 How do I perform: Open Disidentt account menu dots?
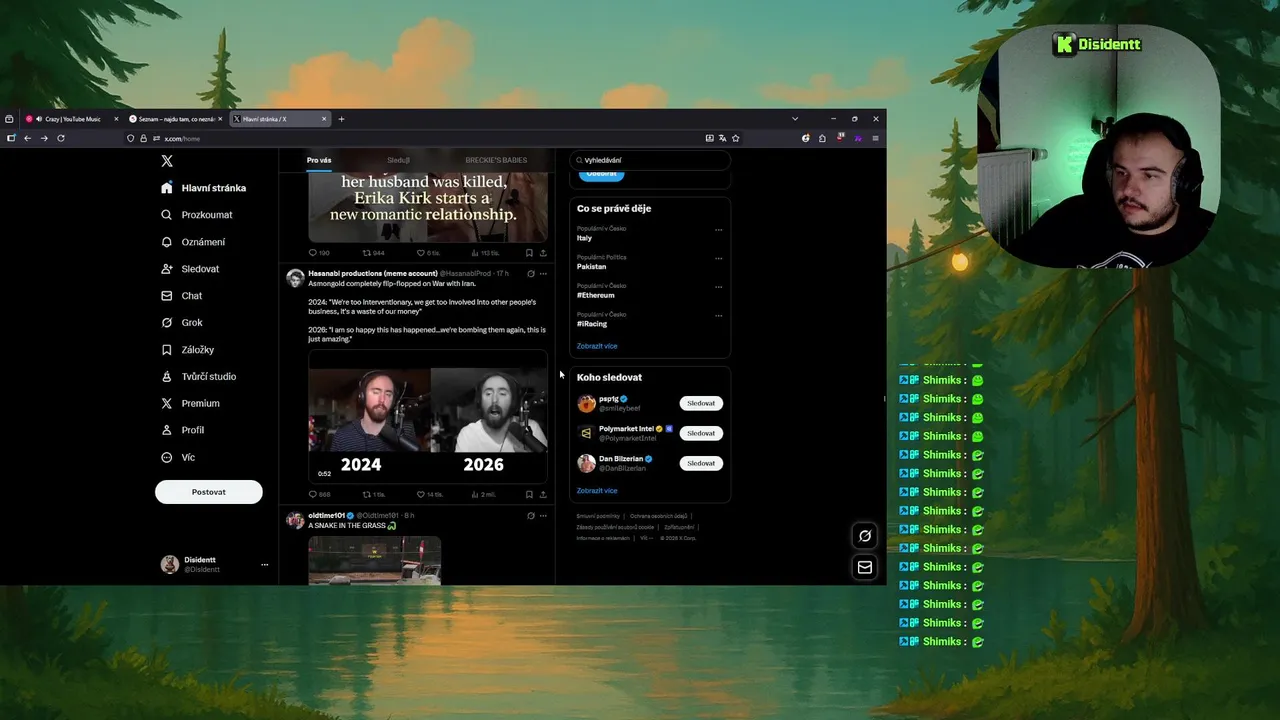pos(264,565)
